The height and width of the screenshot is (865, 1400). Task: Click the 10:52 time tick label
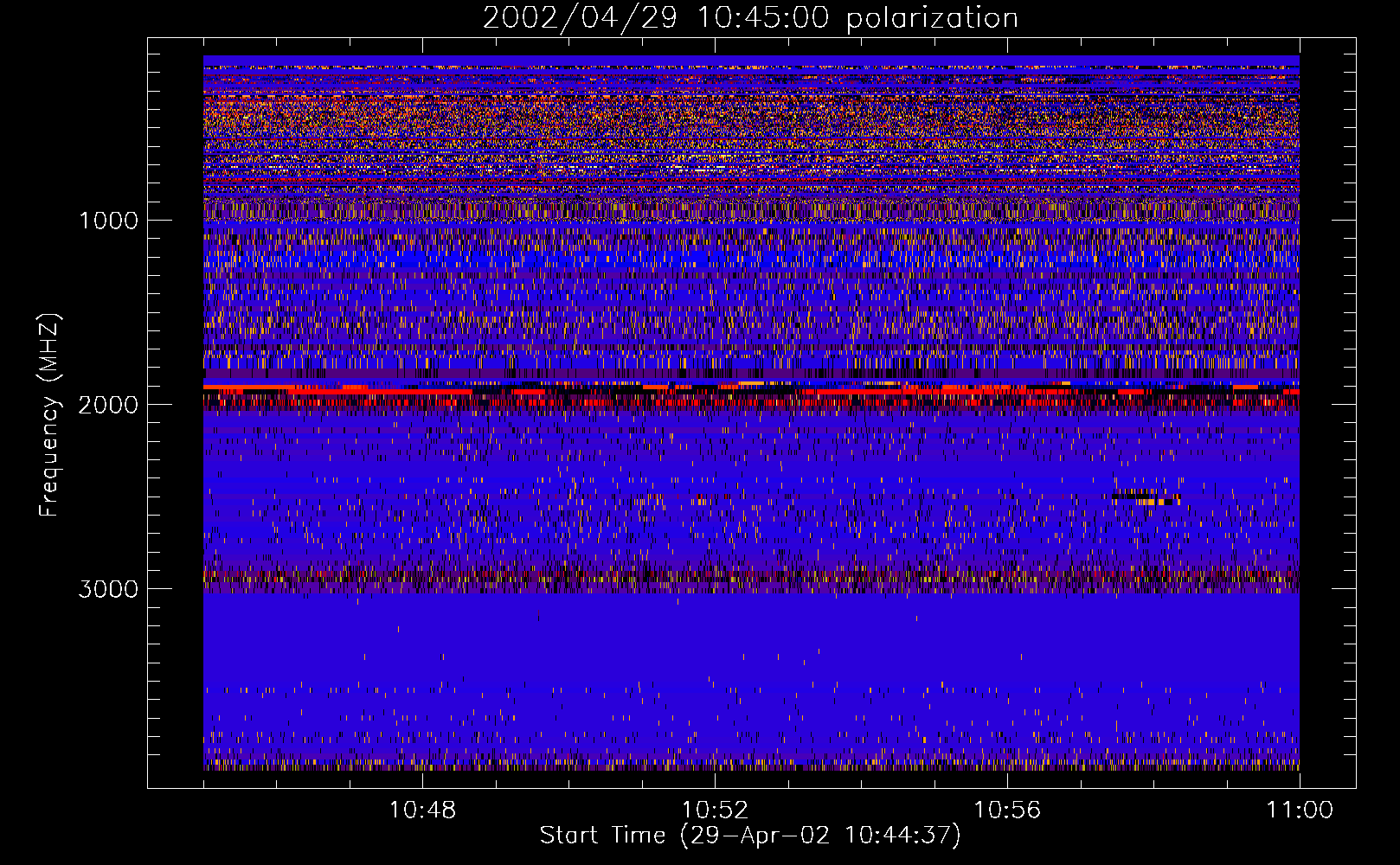(715, 811)
